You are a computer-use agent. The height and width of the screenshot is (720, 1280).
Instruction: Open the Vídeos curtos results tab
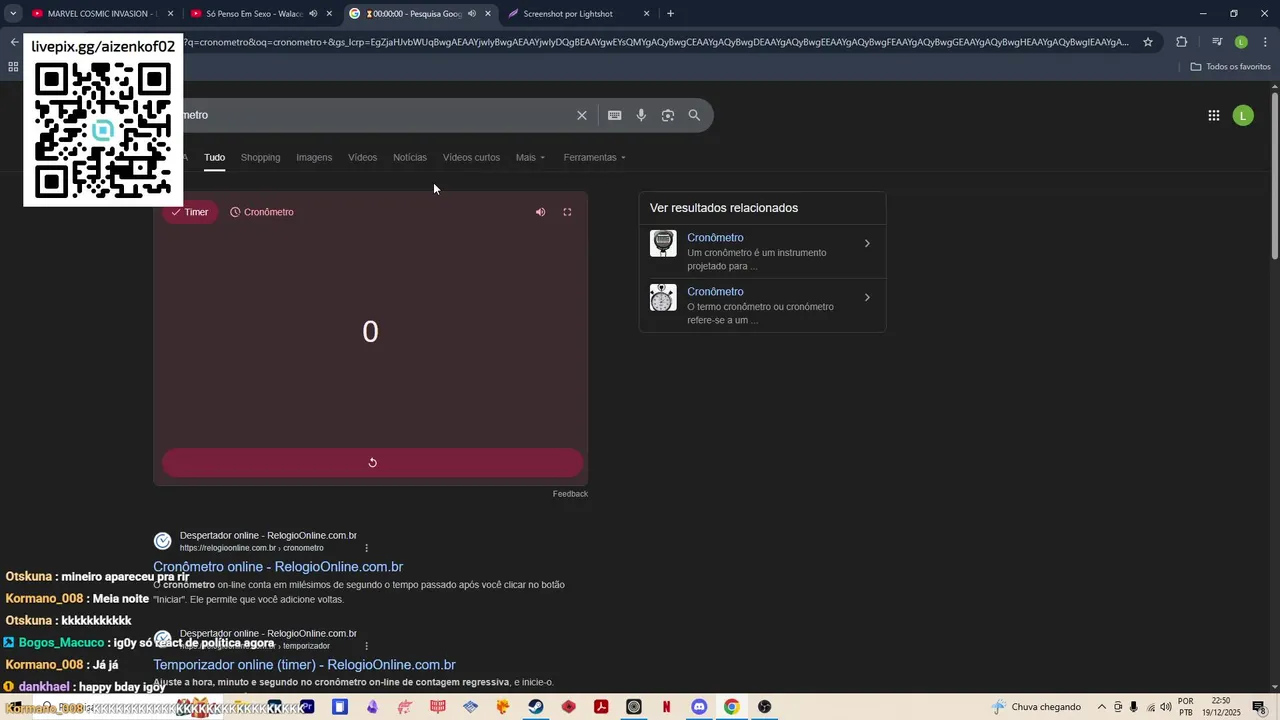pyautogui.click(x=471, y=158)
